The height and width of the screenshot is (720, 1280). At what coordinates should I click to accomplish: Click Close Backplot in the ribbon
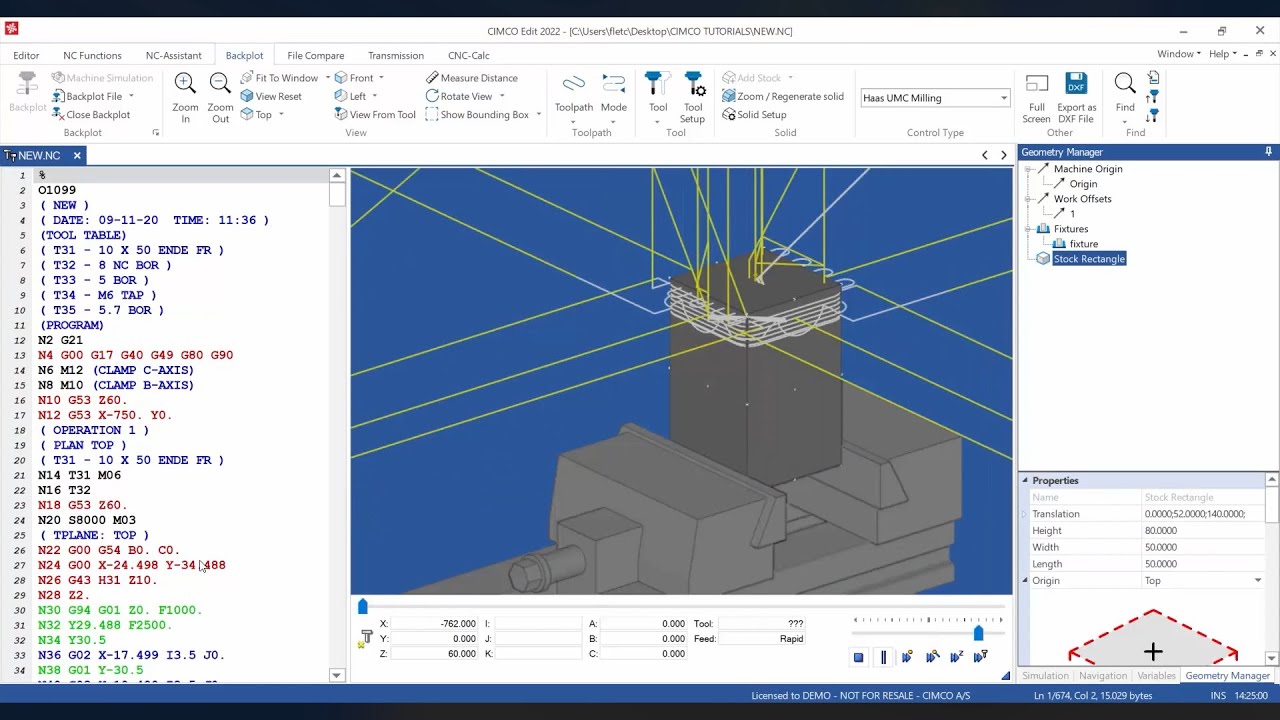point(90,114)
